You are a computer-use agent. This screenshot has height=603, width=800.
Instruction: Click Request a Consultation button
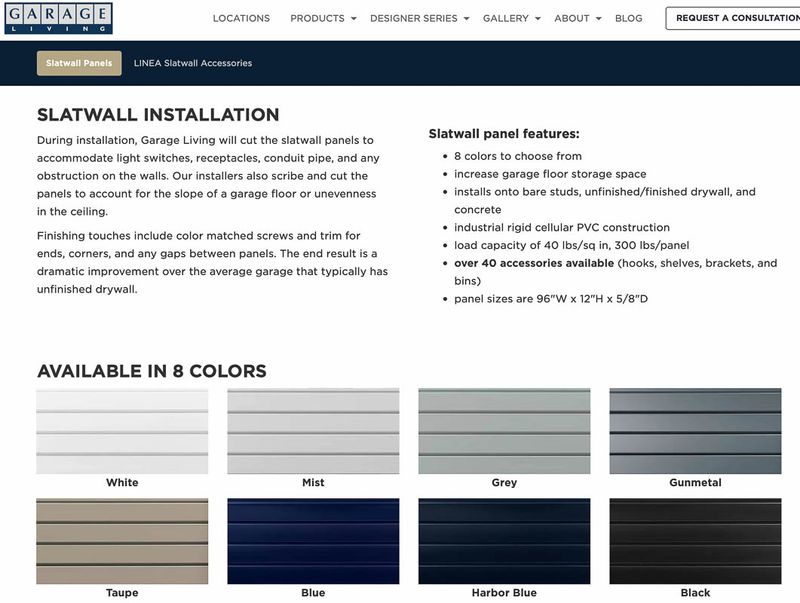[733, 18]
